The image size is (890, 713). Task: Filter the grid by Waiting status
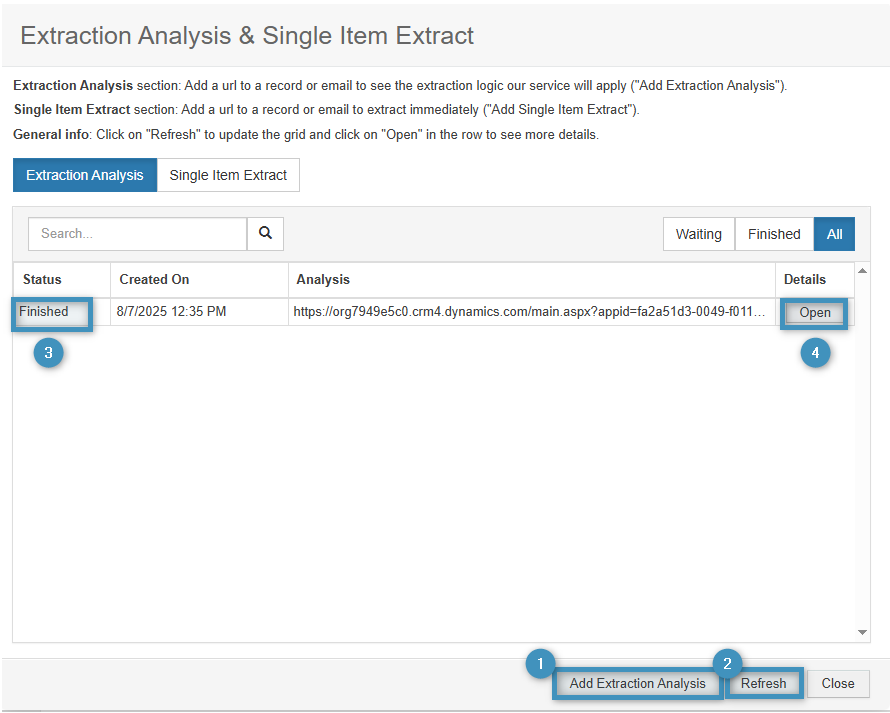[698, 234]
